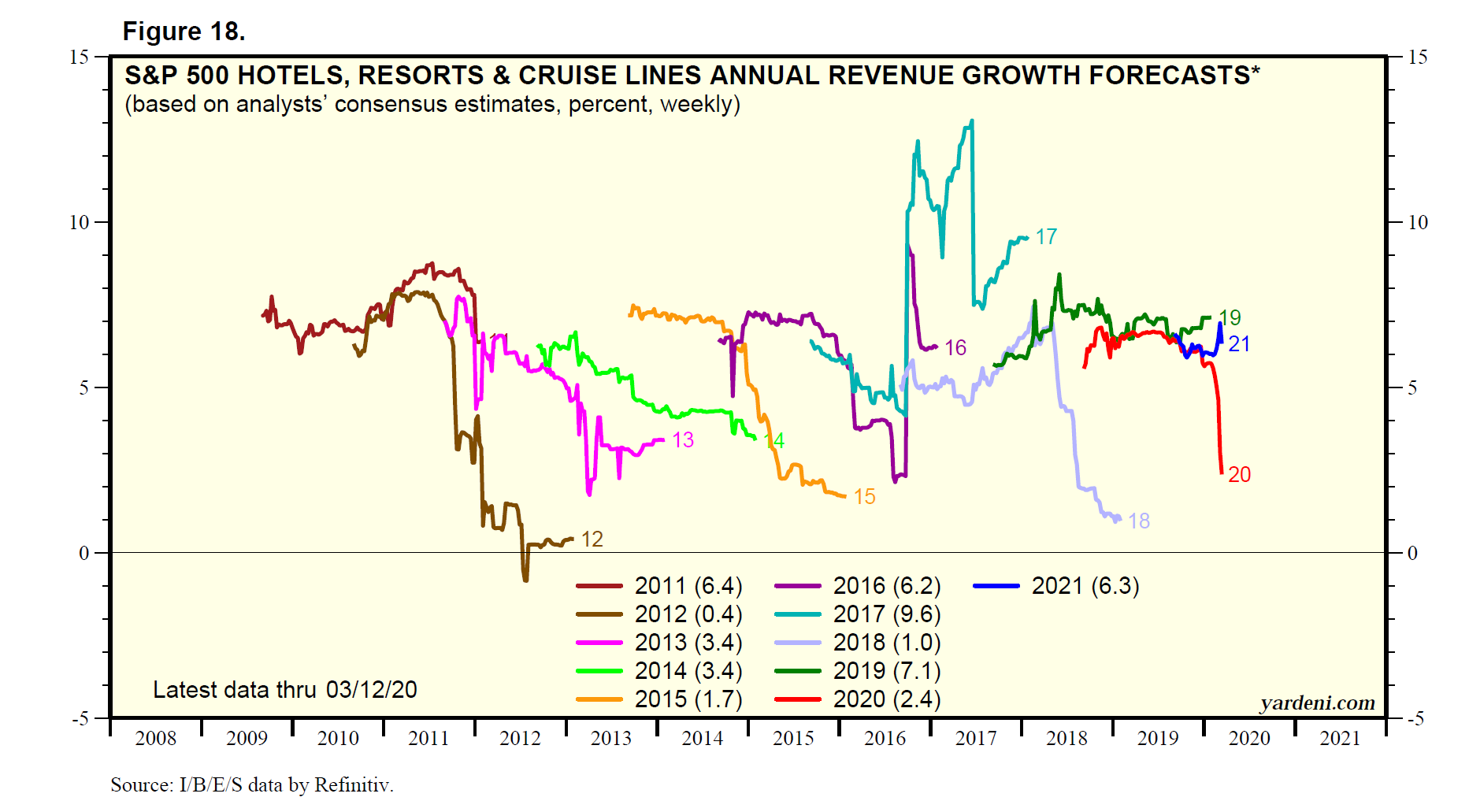This screenshot has width=1469, height=812.
Task: Select the 2021 blue legend swatch
Action: (x=996, y=586)
